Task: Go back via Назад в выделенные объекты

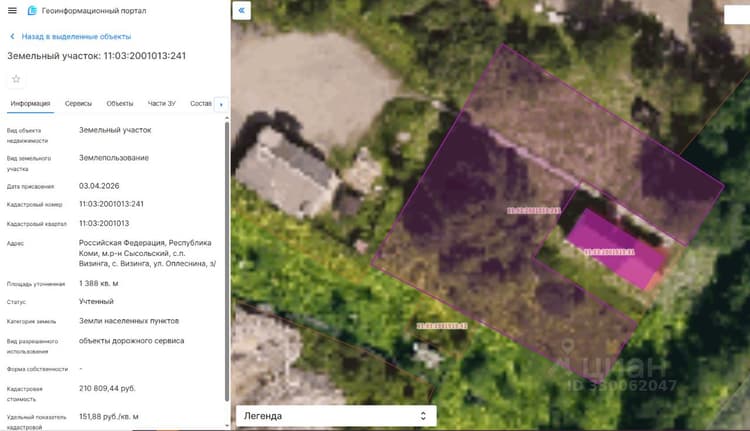Action: pos(76,36)
